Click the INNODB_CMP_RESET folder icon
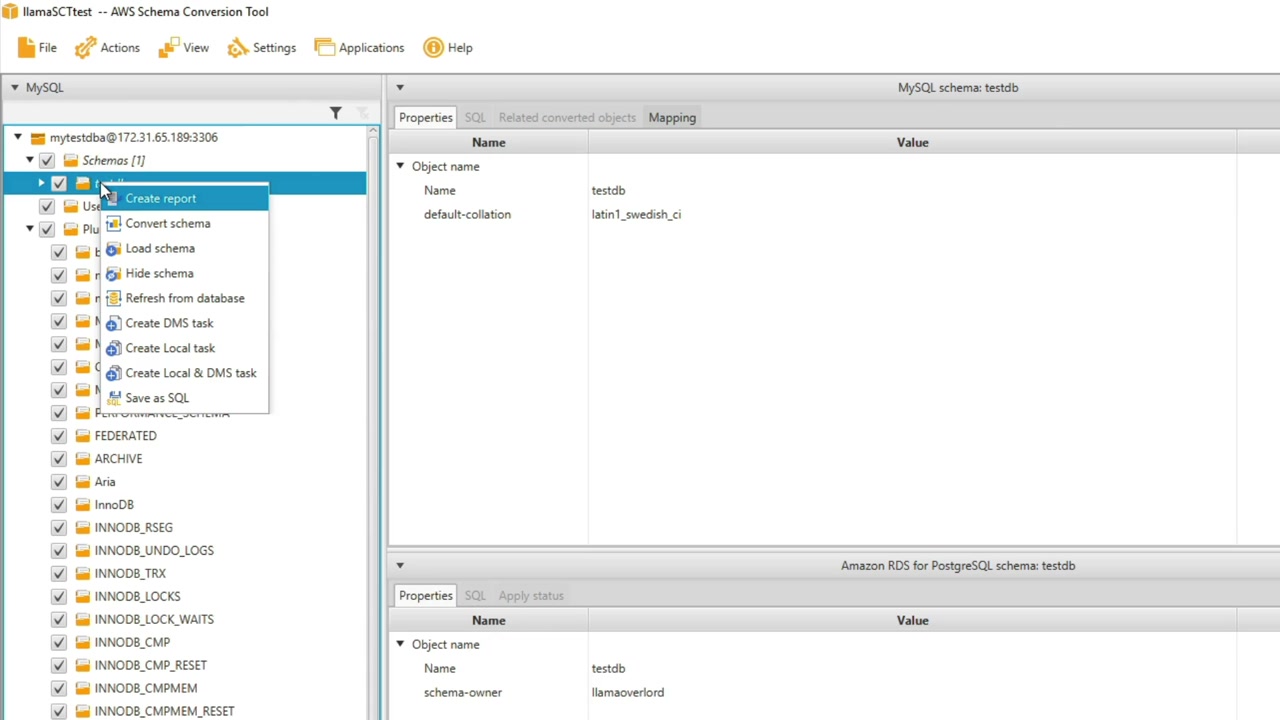The image size is (1280, 720). (83, 666)
